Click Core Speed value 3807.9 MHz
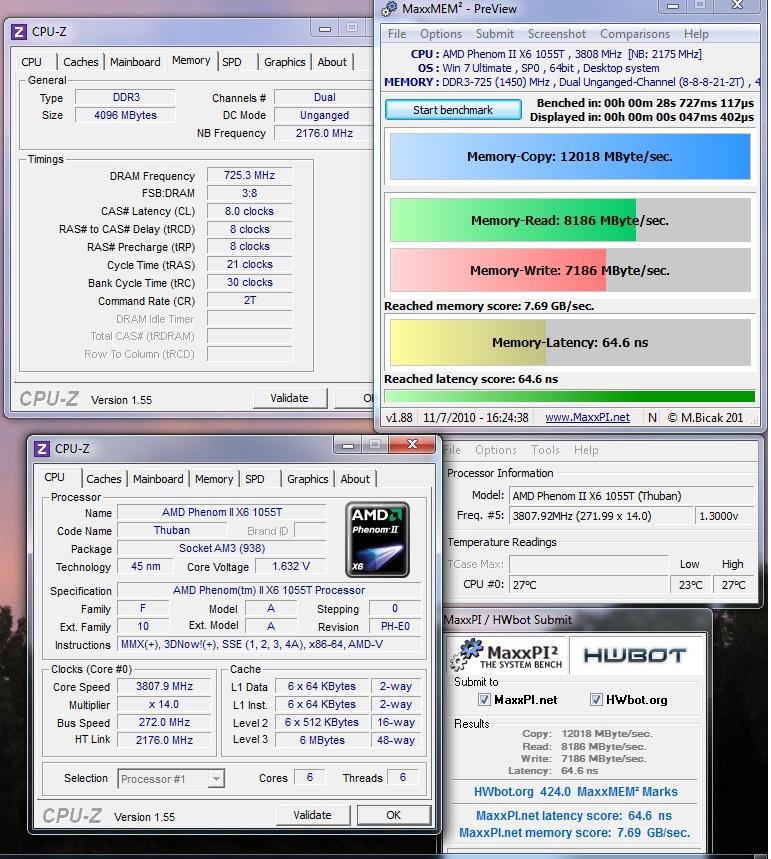Image resolution: width=771 pixels, height=859 pixels. 164,686
